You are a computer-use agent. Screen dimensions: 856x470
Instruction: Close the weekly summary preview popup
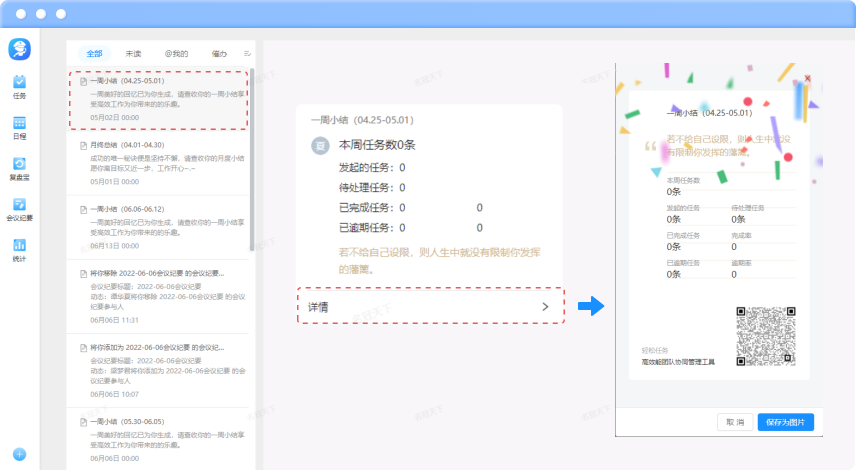click(x=807, y=78)
